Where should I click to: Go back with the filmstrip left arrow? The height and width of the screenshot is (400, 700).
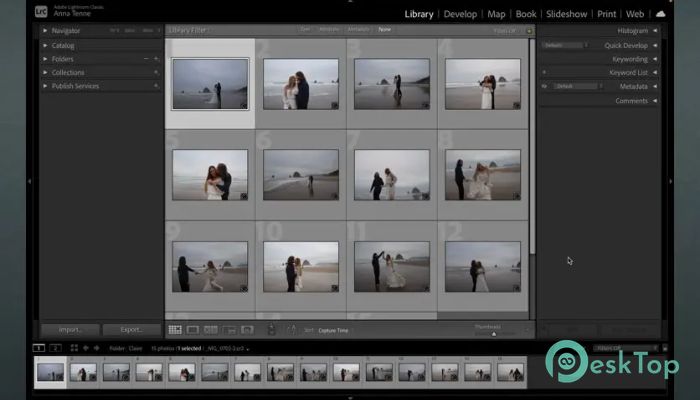86,348
